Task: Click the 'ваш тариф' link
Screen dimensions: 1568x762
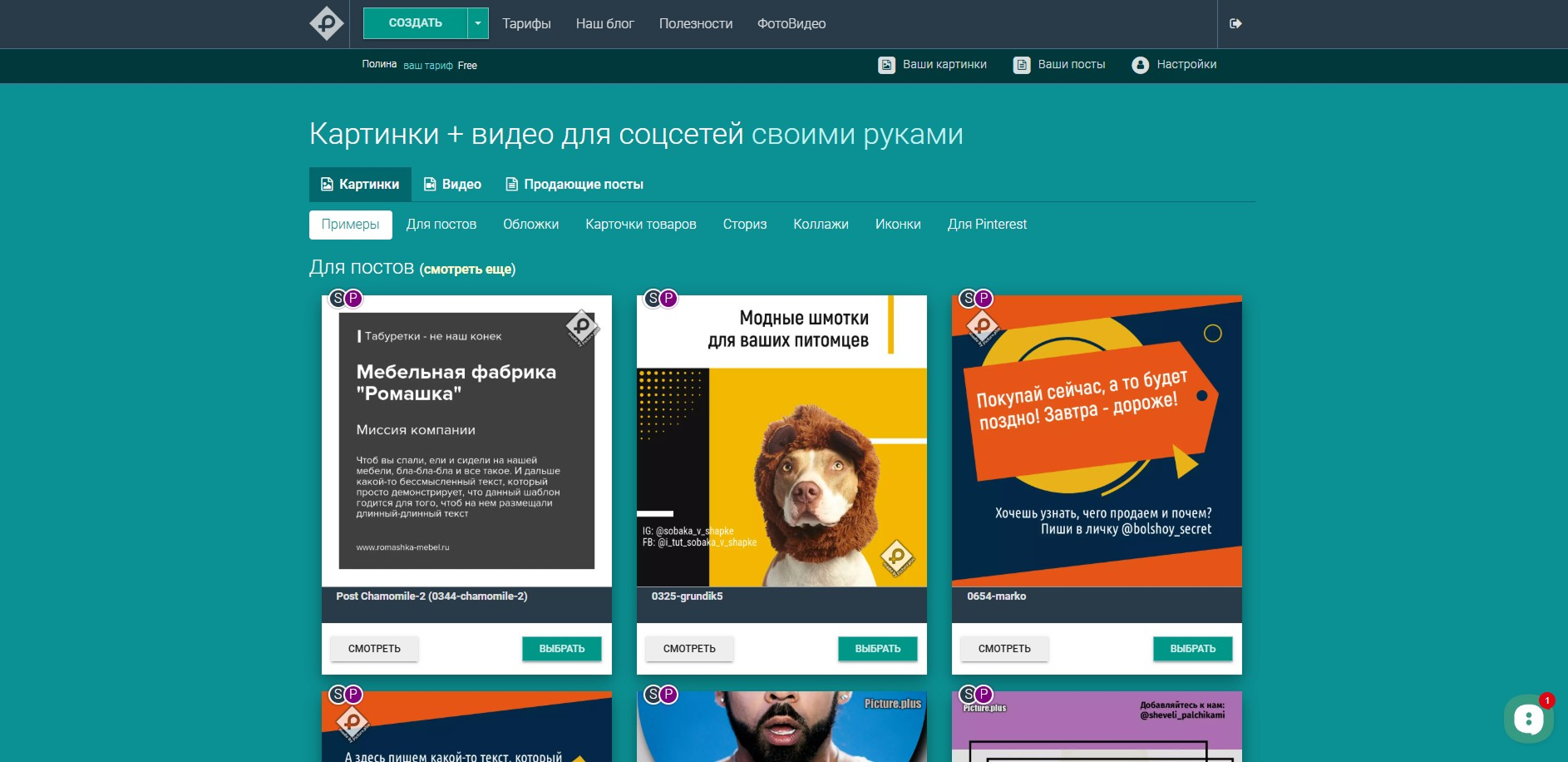Action: point(428,66)
